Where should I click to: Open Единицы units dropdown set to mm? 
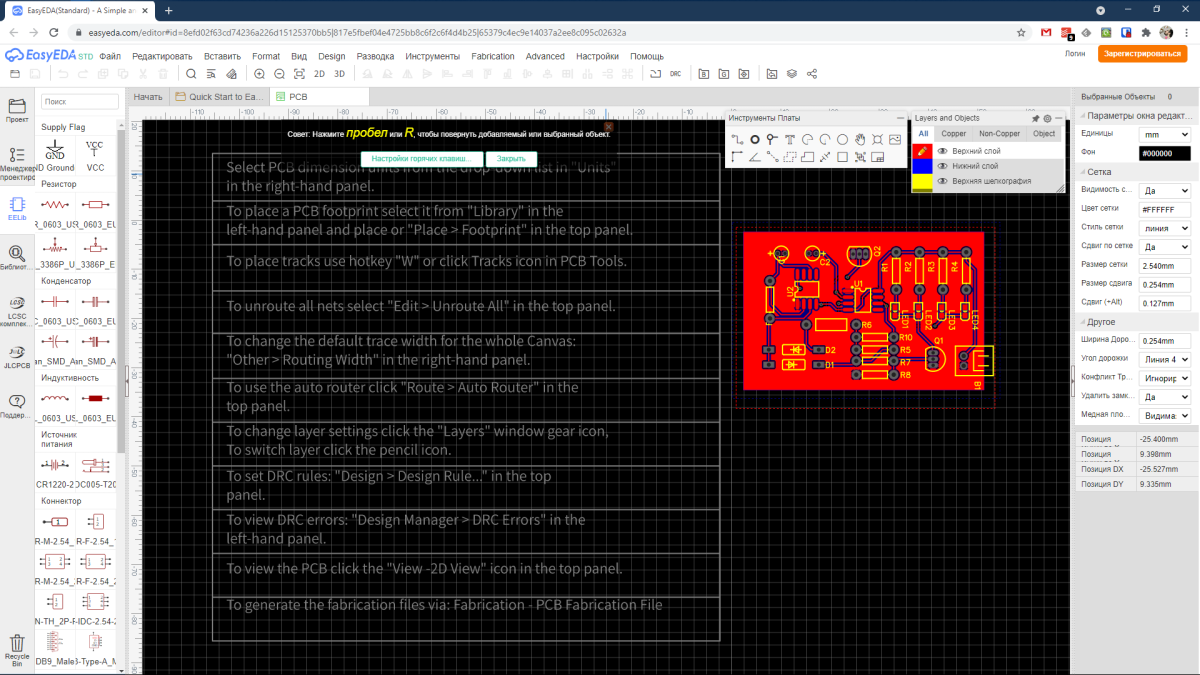pyautogui.click(x=1165, y=134)
